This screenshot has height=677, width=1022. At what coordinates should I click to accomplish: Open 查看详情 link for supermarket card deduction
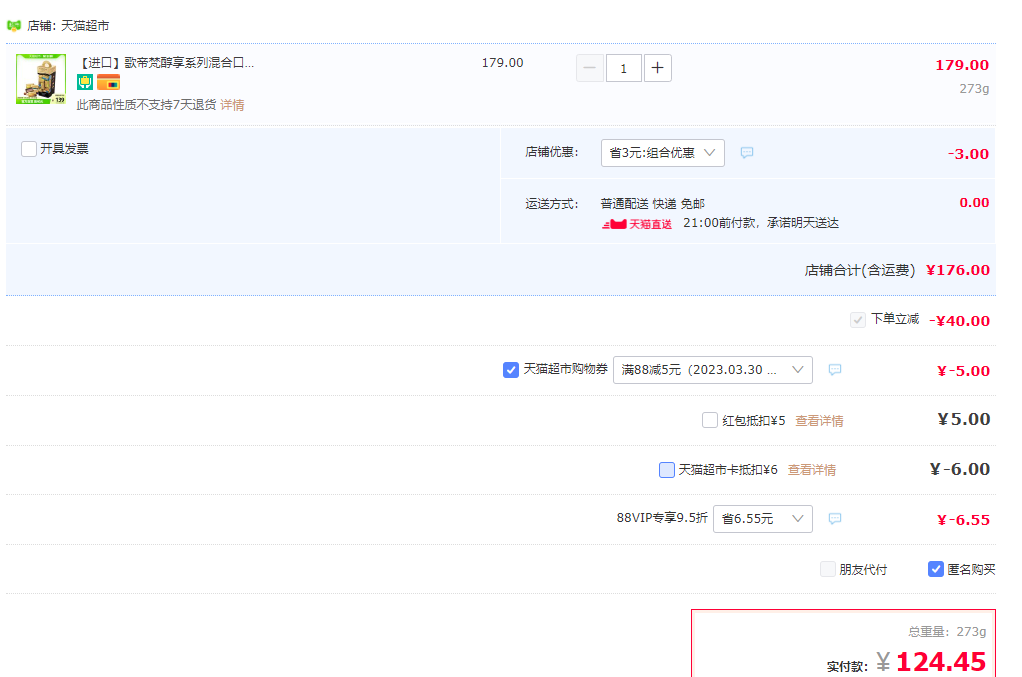pyautogui.click(x=812, y=470)
